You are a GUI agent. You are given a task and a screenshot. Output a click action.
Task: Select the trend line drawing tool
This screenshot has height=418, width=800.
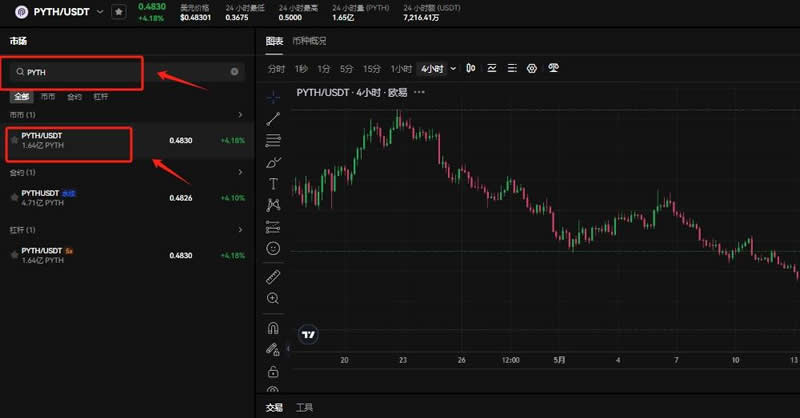pos(274,119)
